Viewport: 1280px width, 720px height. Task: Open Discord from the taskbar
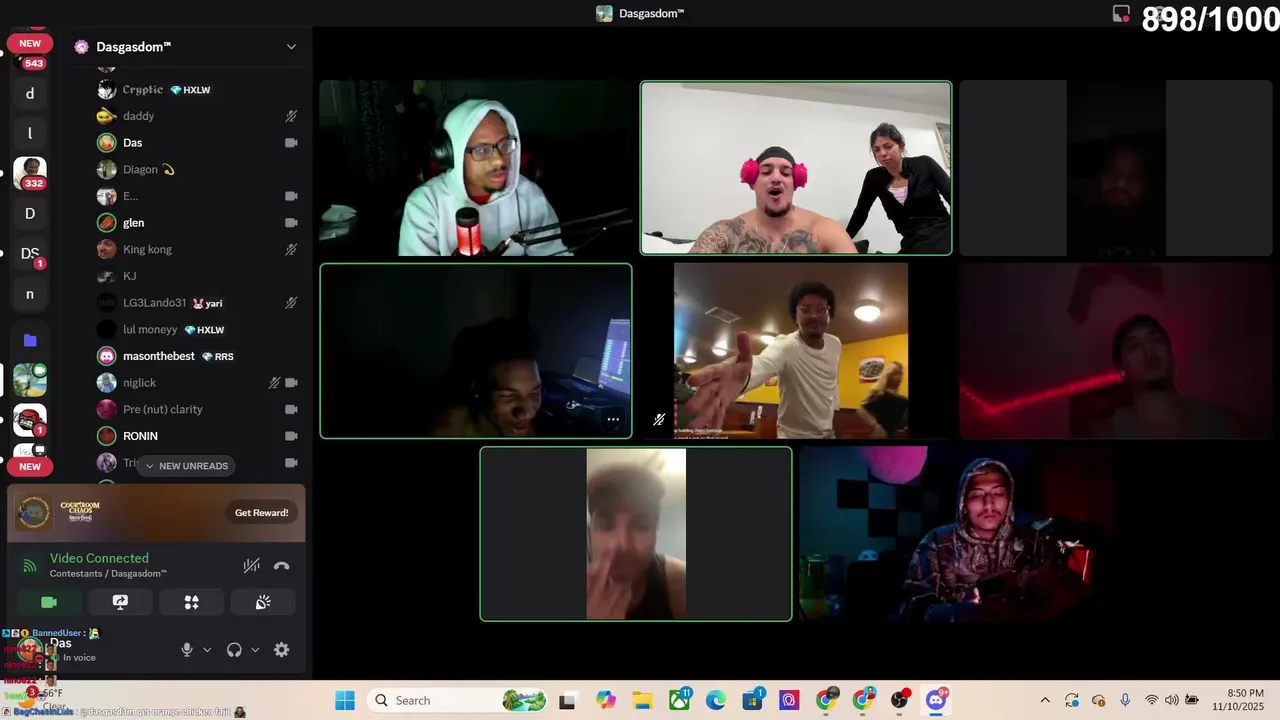coord(937,700)
